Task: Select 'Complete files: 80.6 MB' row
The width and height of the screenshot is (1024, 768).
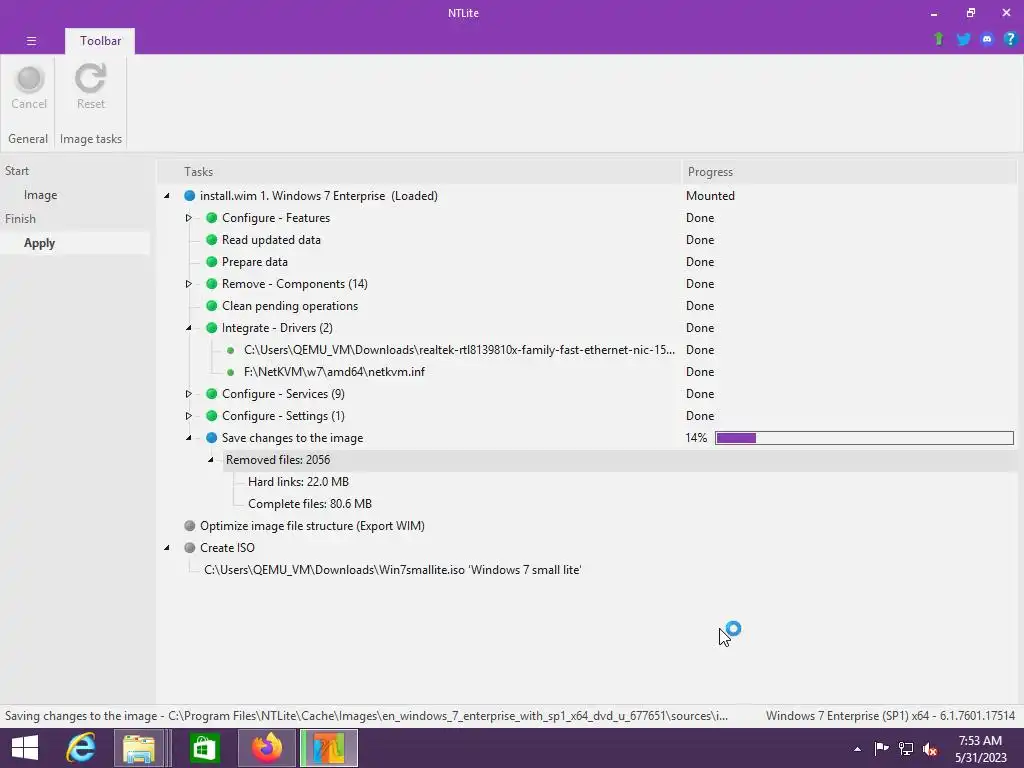Action: [x=310, y=504]
